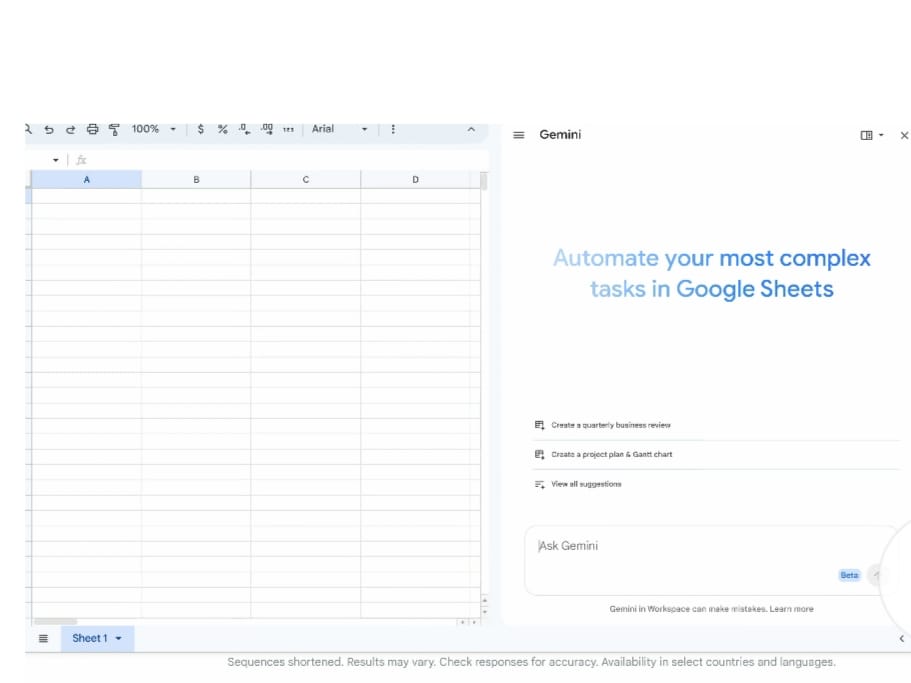Choose Create a quarterly business review
911x683 pixels.
pos(610,425)
